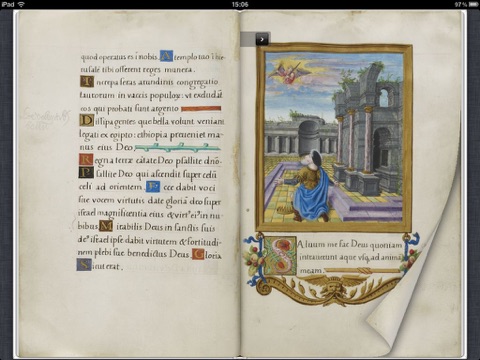Tap the battery icon in the status bar
The width and height of the screenshot is (480, 360).
pyautogui.click(x=474, y=4)
